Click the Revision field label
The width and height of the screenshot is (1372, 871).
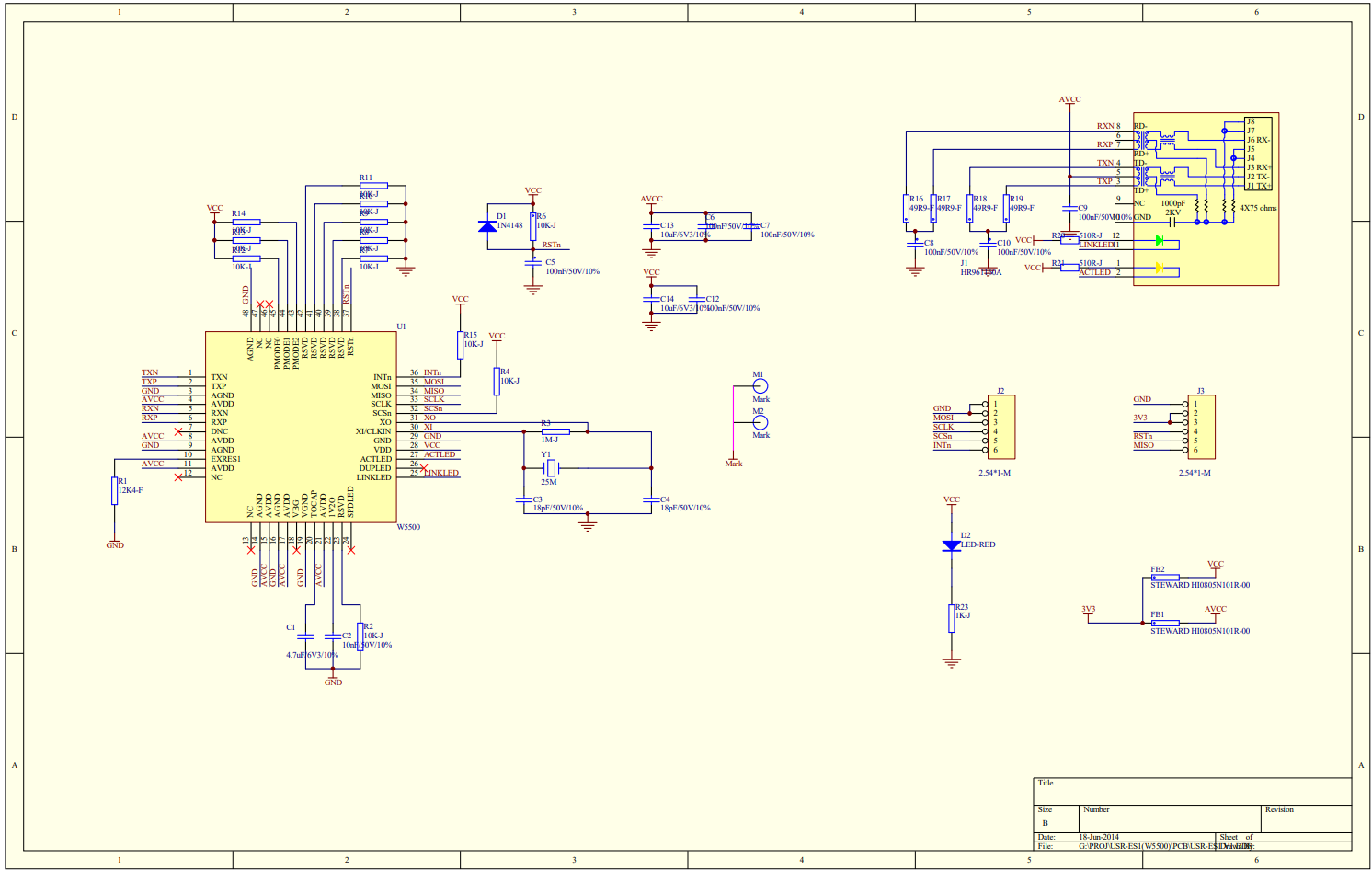pyautogui.click(x=1279, y=809)
